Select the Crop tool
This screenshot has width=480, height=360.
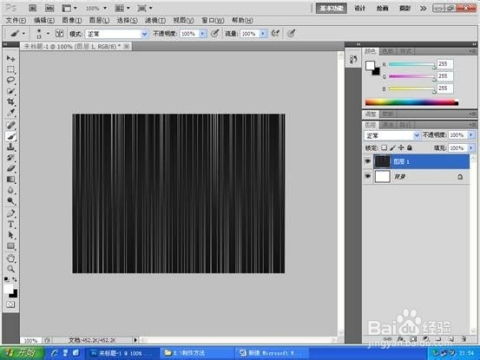pyautogui.click(x=11, y=102)
